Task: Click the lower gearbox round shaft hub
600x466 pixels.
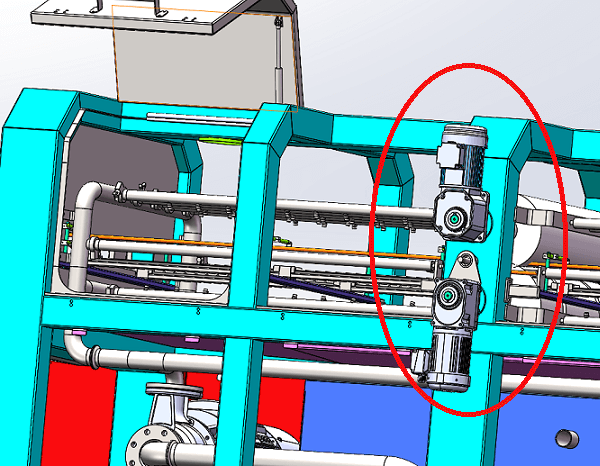Action: (x=449, y=296)
